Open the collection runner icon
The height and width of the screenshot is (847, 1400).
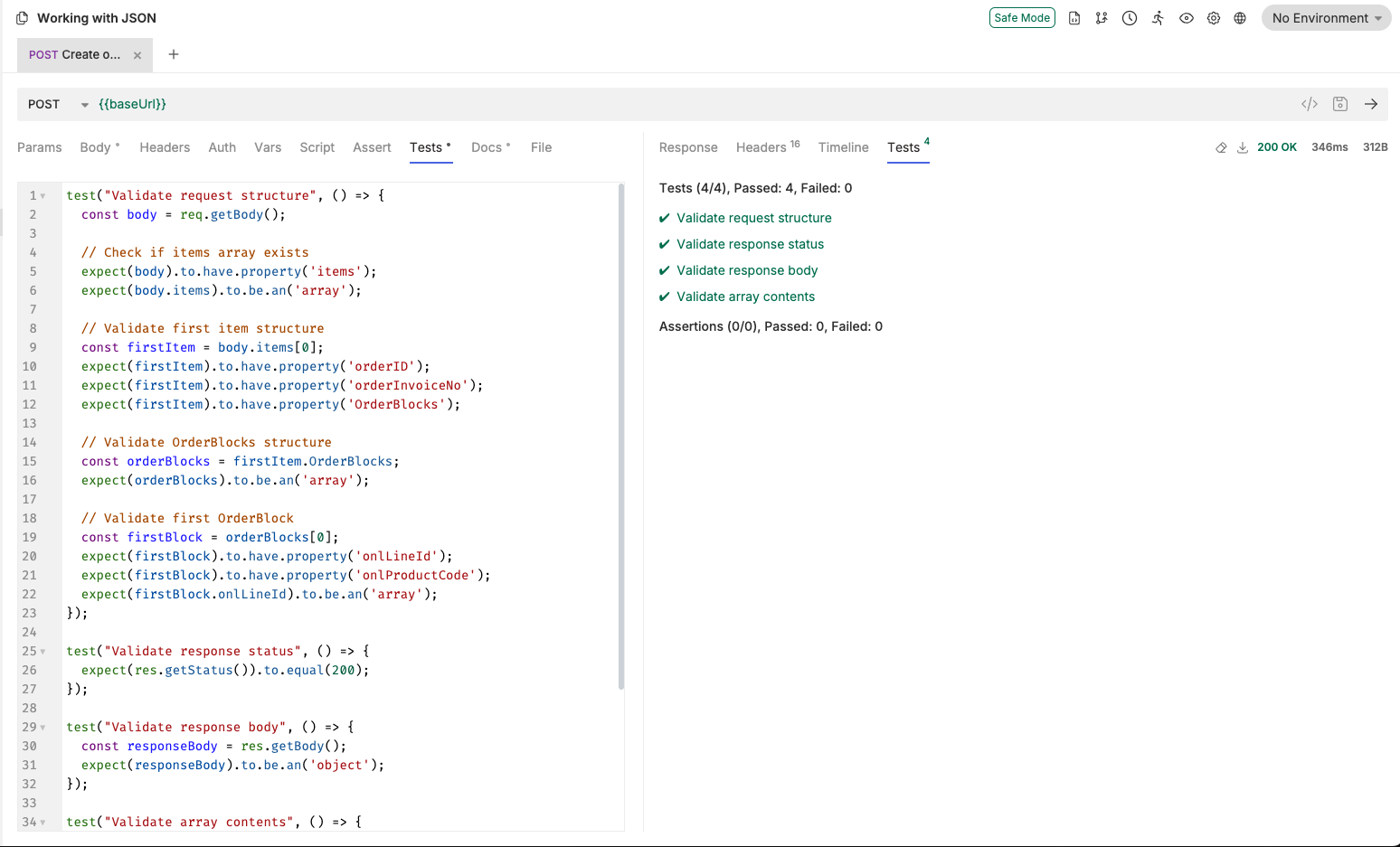1158,17
